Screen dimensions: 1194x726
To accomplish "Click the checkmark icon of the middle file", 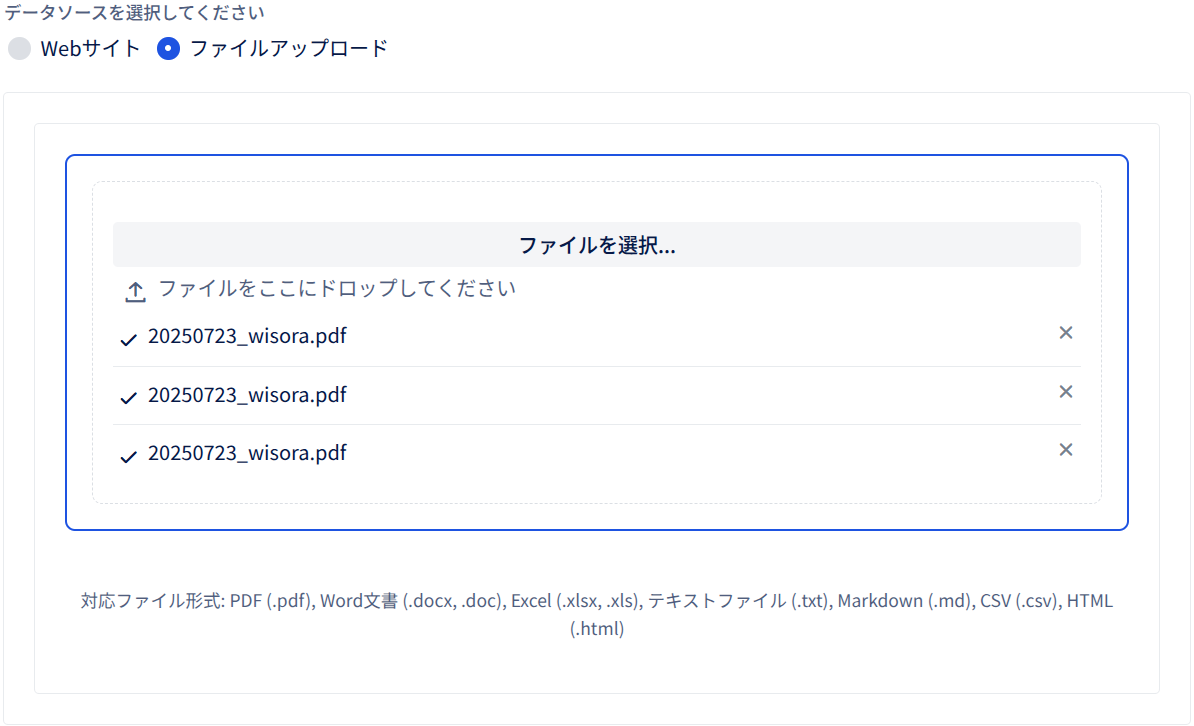I will pyautogui.click(x=129, y=398).
